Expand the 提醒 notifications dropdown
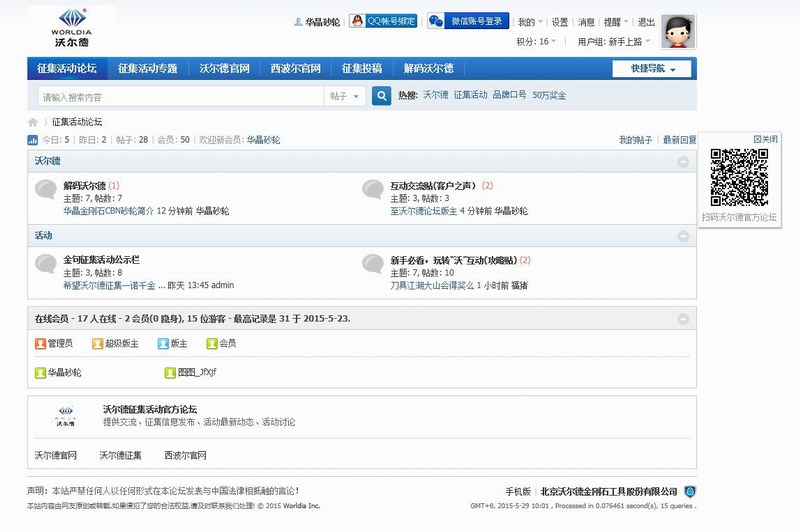This screenshot has height=532, width=800. click(616, 22)
